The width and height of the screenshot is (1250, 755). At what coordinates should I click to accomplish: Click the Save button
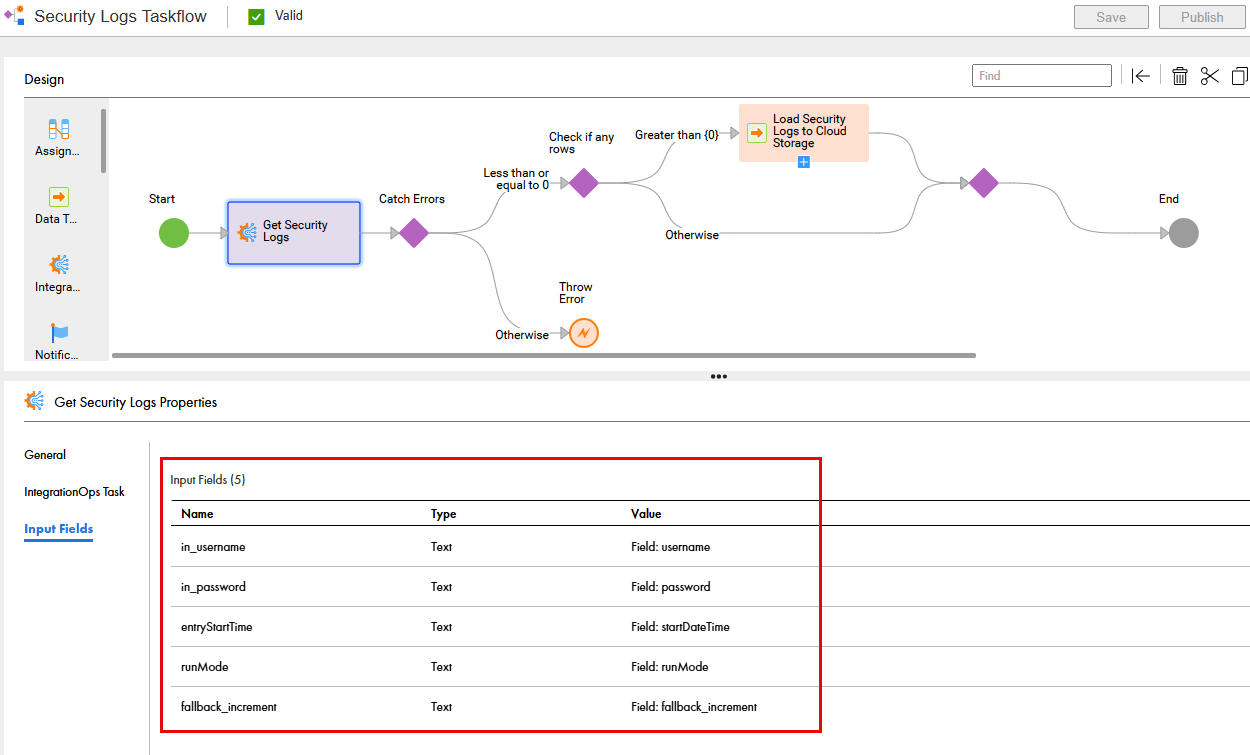1111,17
